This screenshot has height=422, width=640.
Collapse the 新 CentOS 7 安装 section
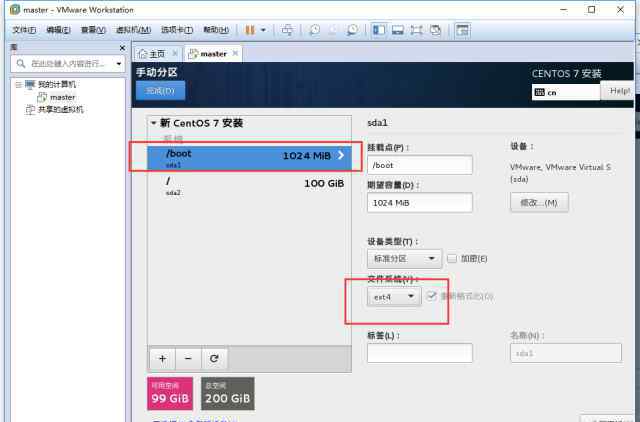pyautogui.click(x=153, y=123)
